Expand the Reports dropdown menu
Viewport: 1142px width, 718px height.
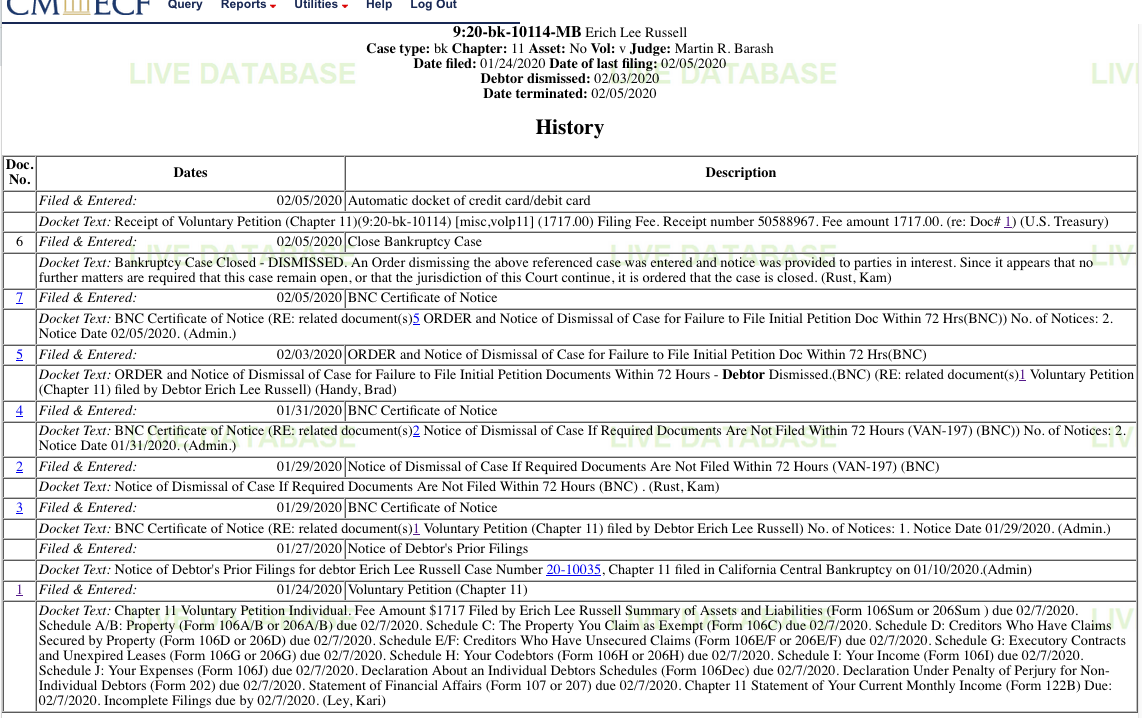coord(248,5)
